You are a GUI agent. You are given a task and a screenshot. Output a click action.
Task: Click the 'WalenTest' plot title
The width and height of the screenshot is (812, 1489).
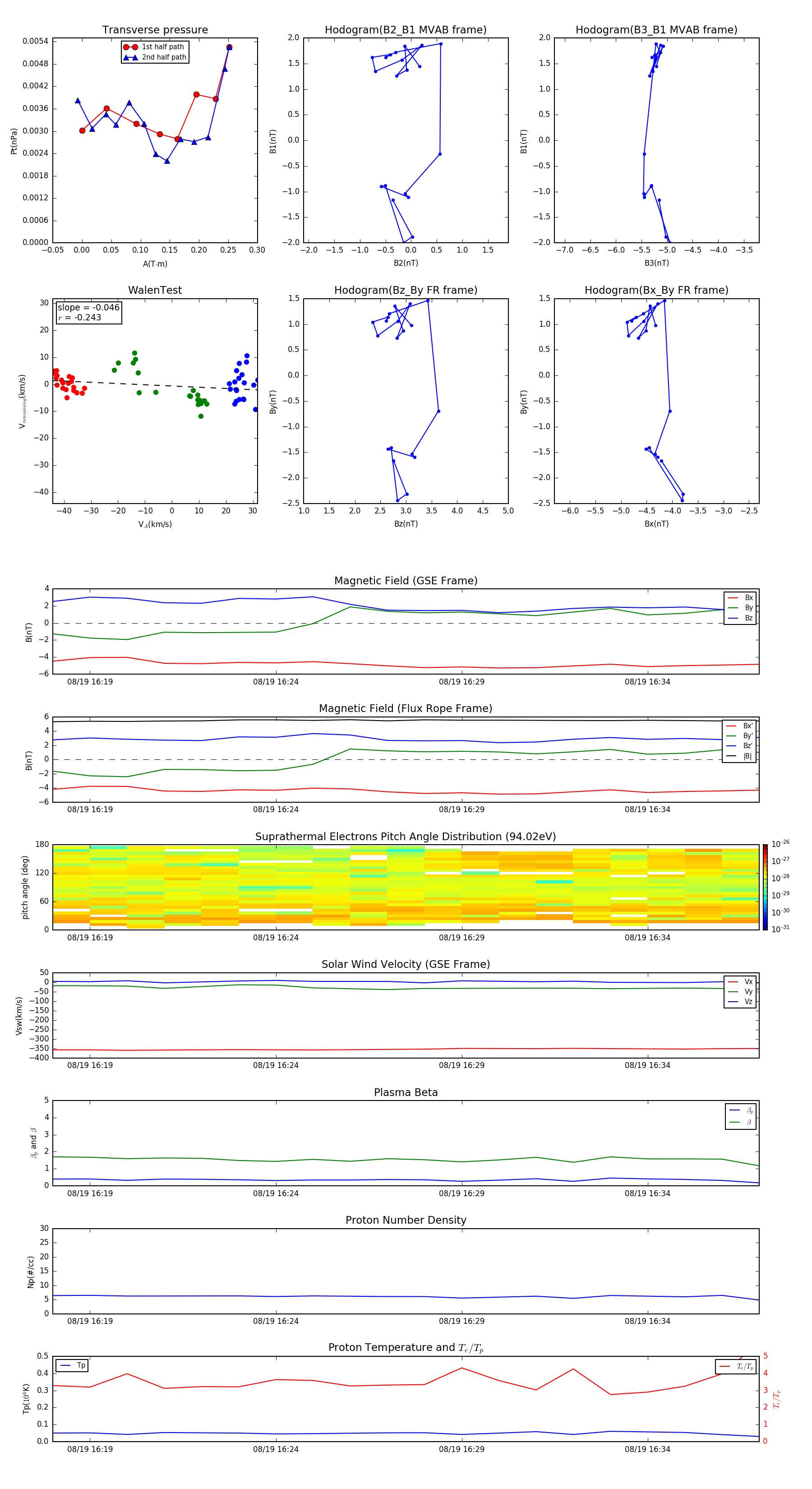[x=155, y=290]
